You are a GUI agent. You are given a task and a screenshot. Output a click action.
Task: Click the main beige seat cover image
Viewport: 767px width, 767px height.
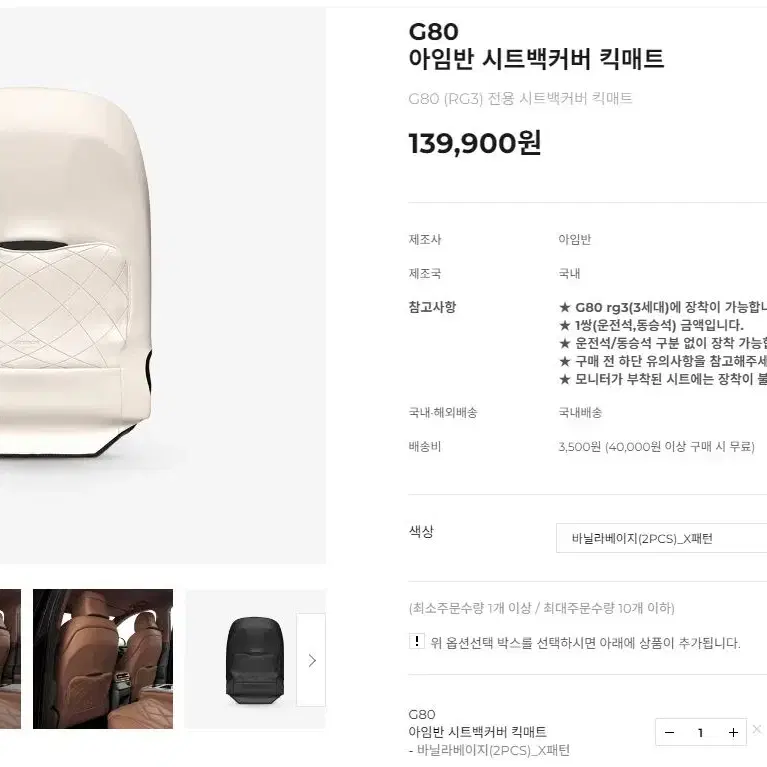click(x=163, y=286)
